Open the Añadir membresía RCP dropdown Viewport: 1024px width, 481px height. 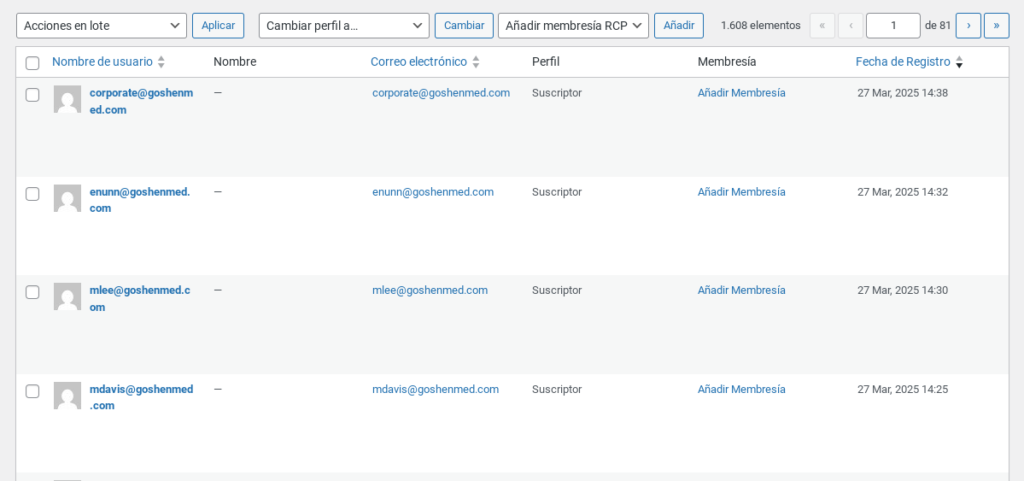point(573,26)
